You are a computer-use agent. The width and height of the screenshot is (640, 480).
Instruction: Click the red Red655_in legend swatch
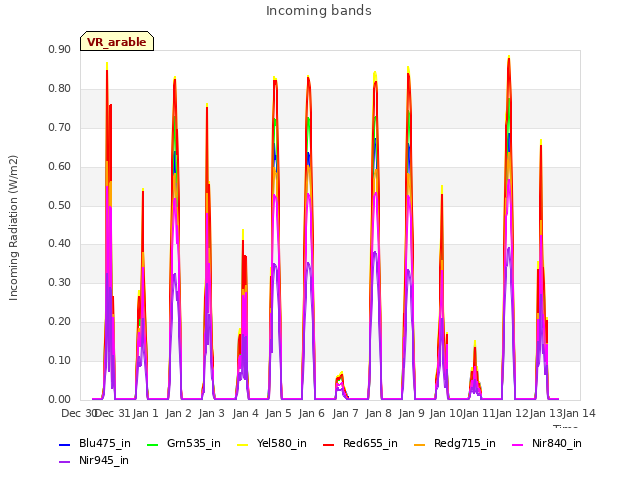coord(329,444)
